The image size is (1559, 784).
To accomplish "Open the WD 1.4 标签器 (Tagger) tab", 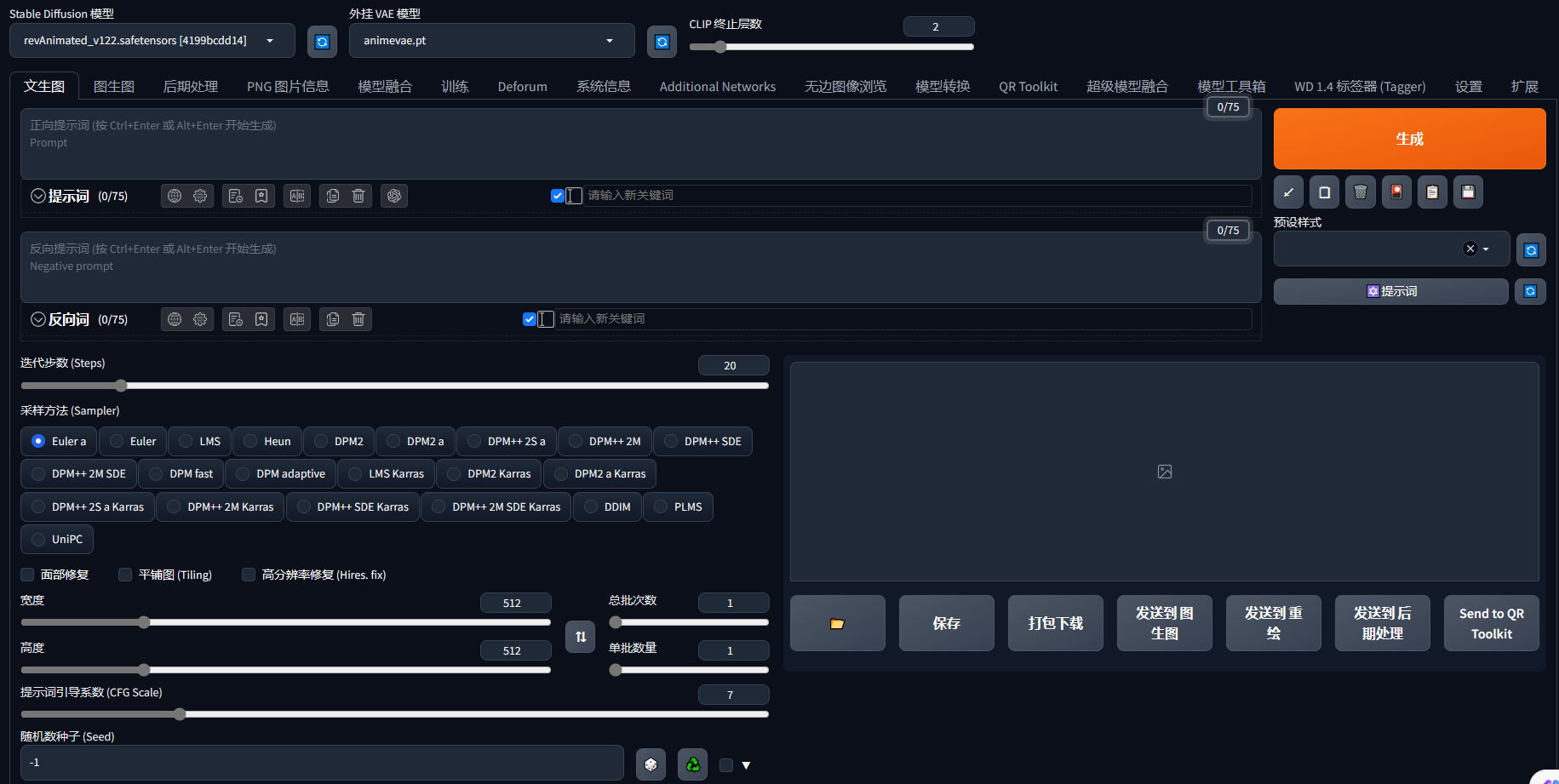I will [1360, 86].
